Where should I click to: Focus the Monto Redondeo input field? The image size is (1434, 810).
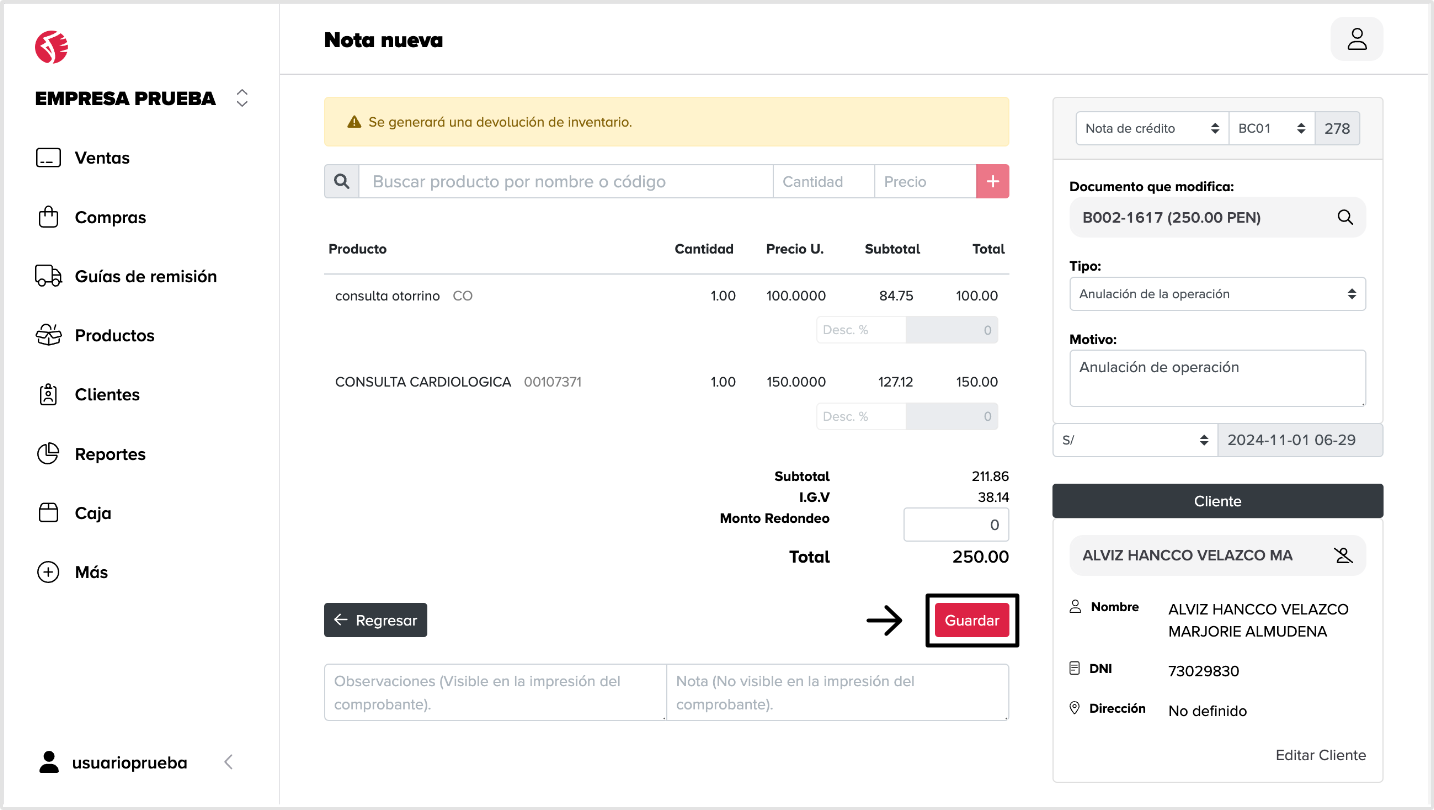[x=955, y=524]
